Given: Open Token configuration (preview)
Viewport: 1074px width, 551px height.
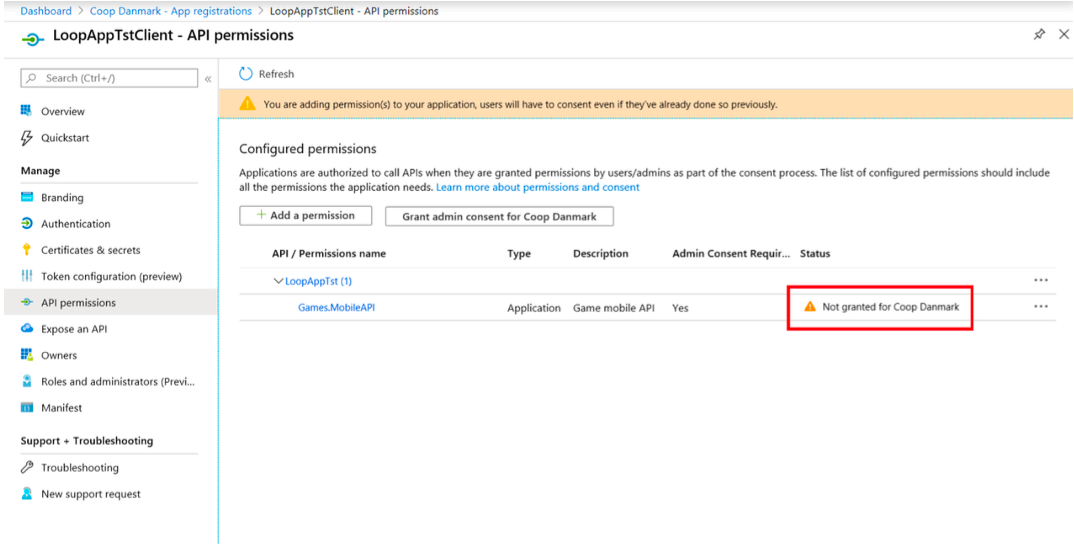Looking at the screenshot, I should (110, 276).
